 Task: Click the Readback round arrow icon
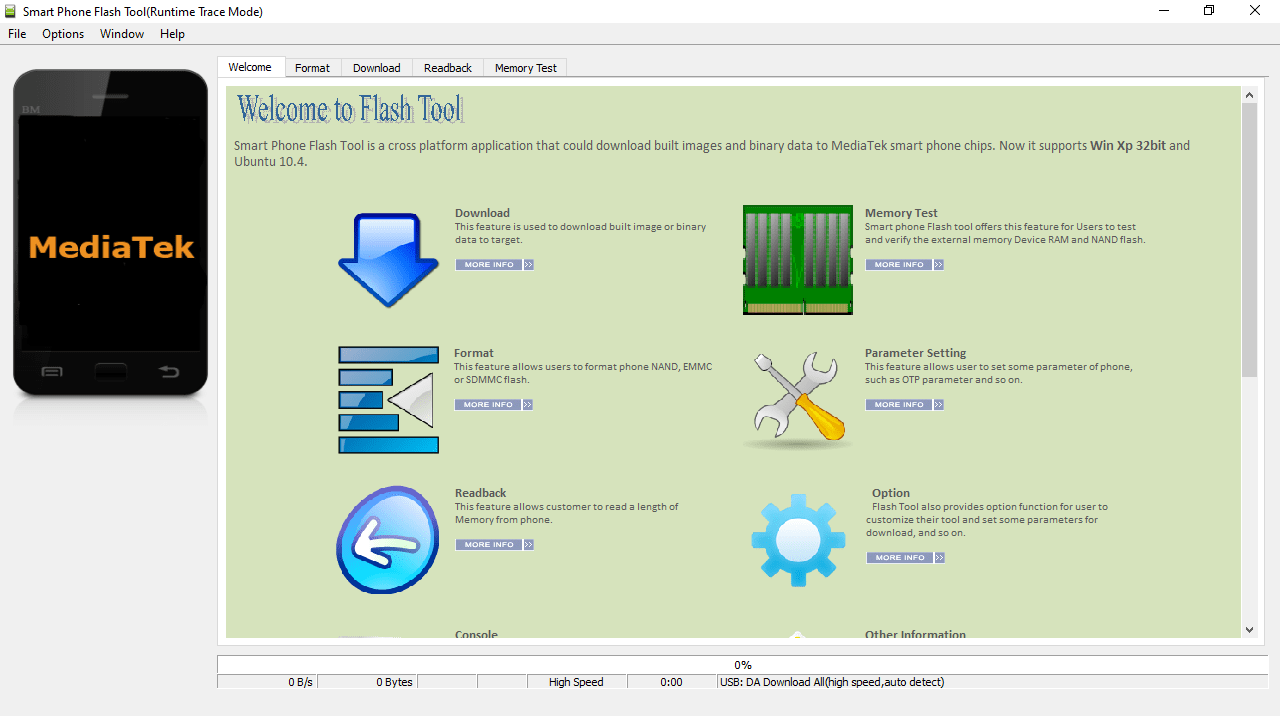[387, 540]
